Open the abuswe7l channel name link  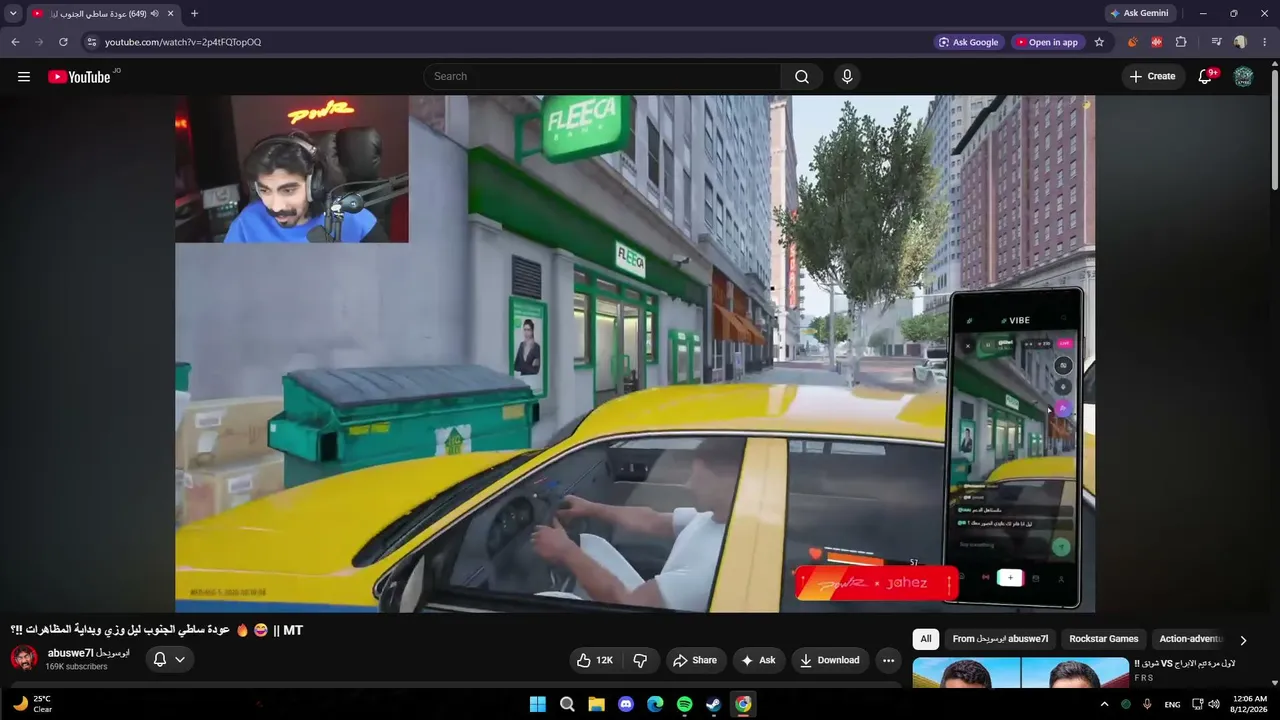pos(89,653)
